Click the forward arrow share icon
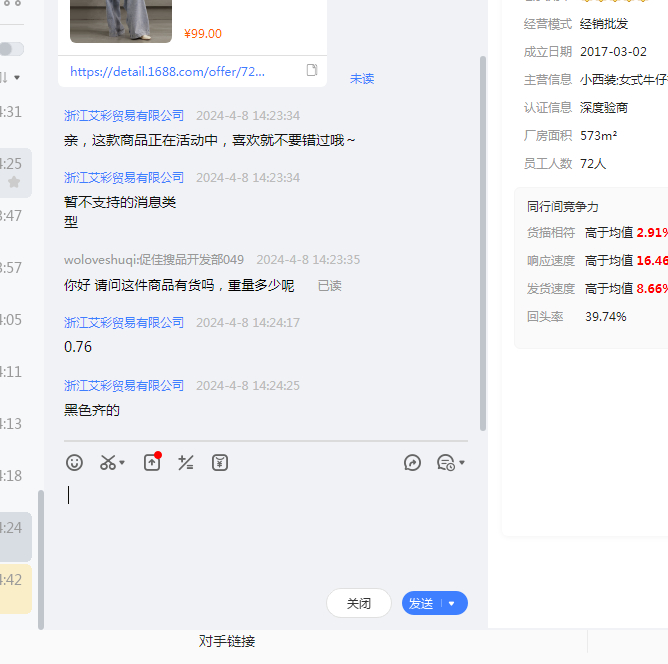The width and height of the screenshot is (668, 664). 412,463
